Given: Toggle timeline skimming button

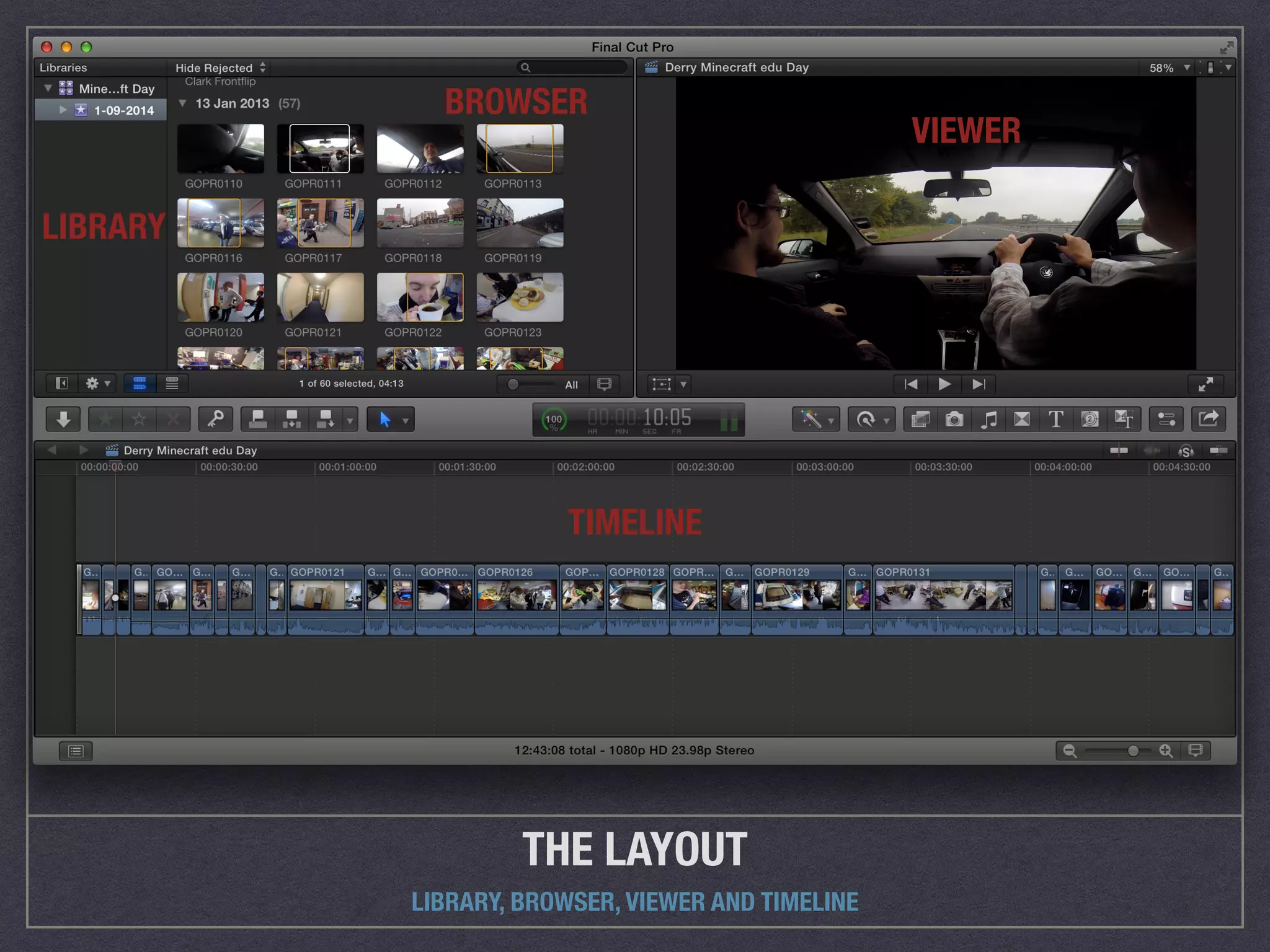Looking at the screenshot, I should tap(1119, 451).
